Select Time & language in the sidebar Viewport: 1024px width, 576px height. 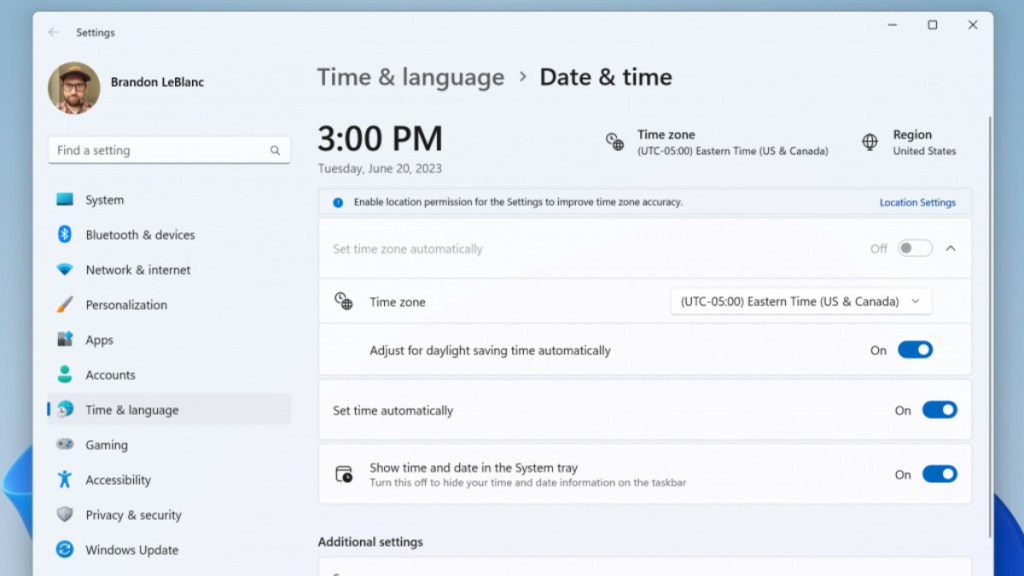pos(130,409)
